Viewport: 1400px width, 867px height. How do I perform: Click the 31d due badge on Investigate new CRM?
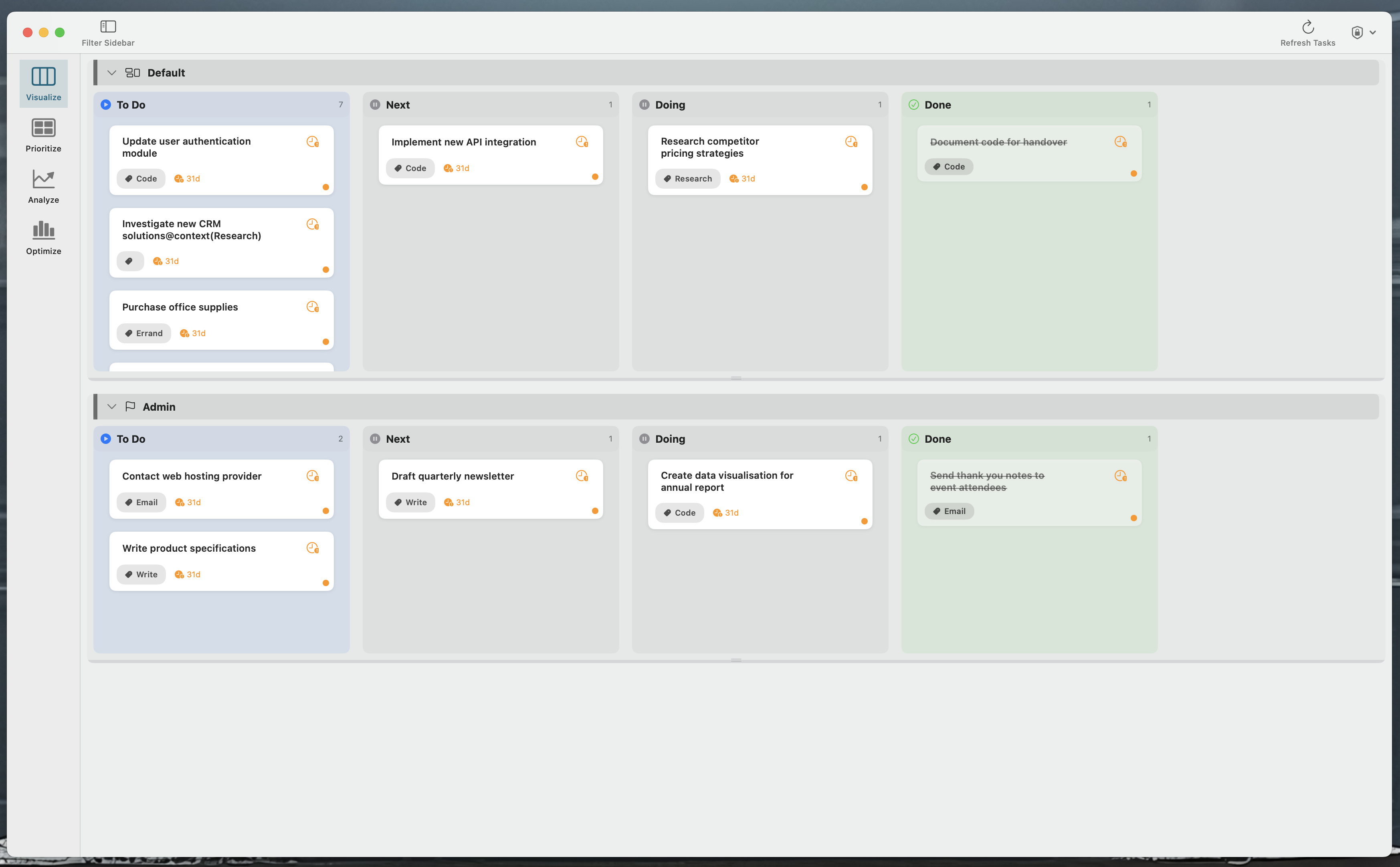click(x=166, y=261)
